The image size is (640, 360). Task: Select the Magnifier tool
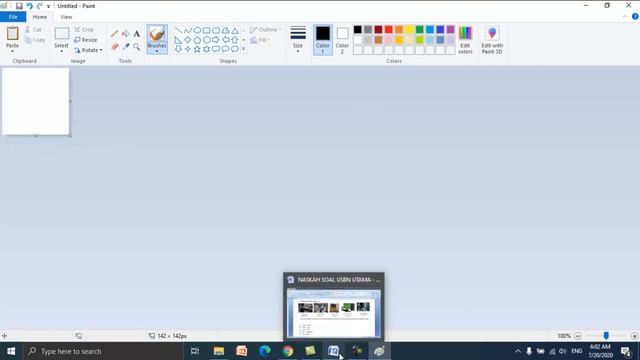pyautogui.click(x=137, y=47)
